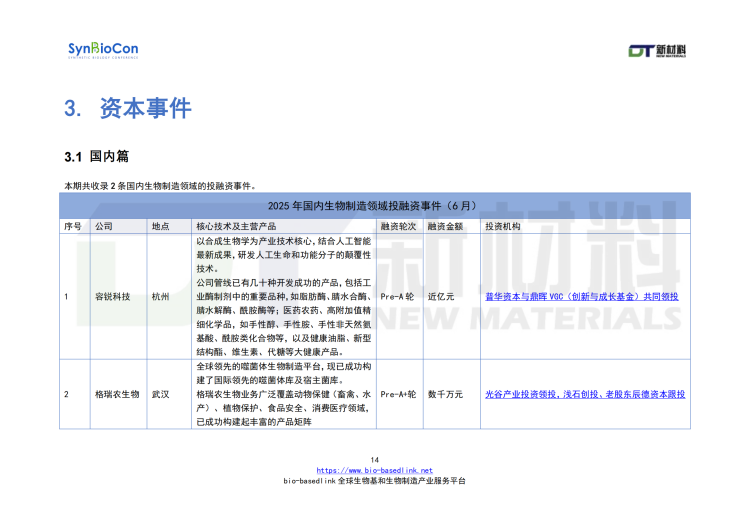Click the 3.1 国内篇 subheading
The width and height of the screenshot is (750, 530).
96,157
